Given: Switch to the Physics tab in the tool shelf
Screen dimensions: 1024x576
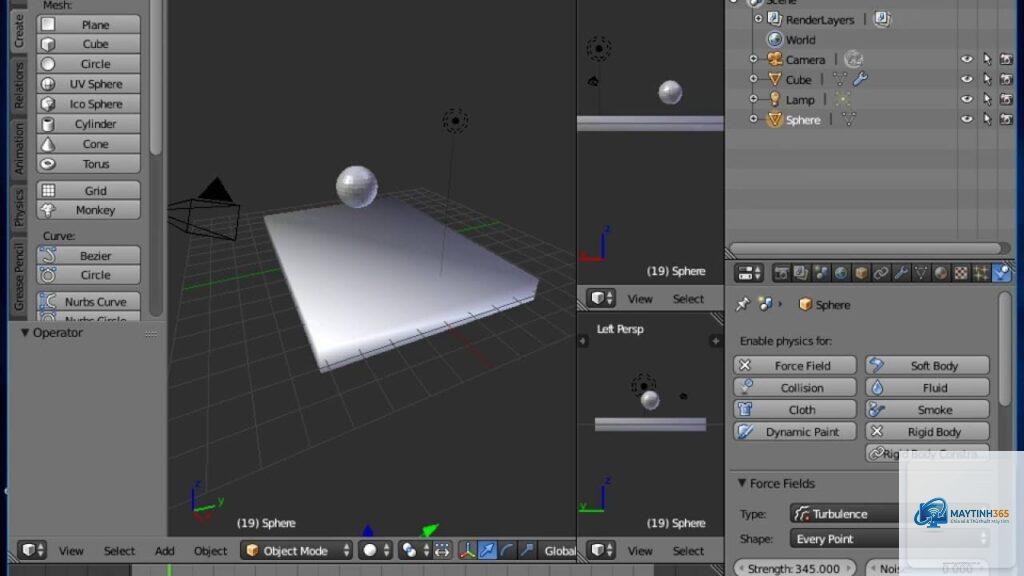Looking at the screenshot, I should [18, 207].
